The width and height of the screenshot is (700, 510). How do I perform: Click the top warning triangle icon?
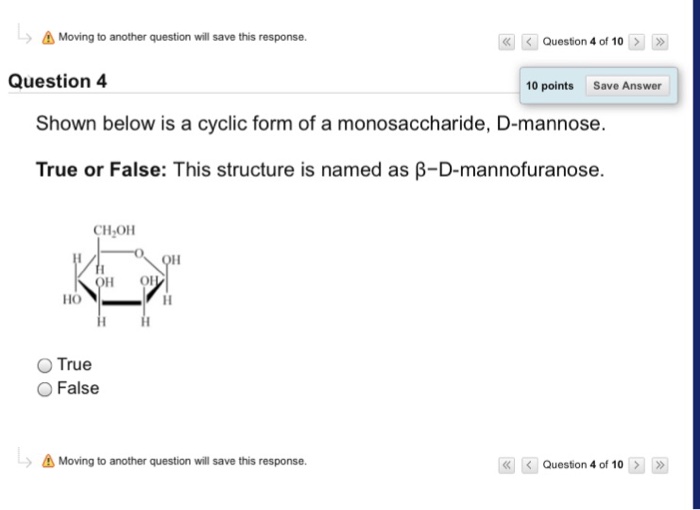(x=48, y=38)
